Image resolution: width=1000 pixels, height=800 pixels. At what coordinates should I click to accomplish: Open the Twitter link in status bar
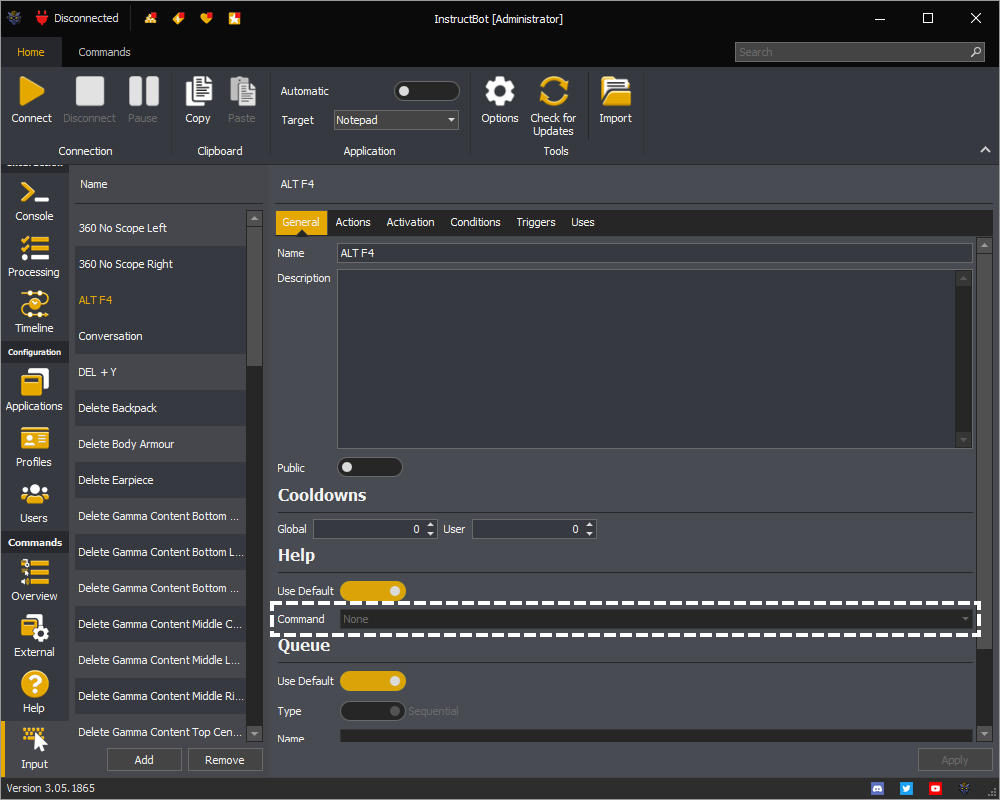coord(906,789)
